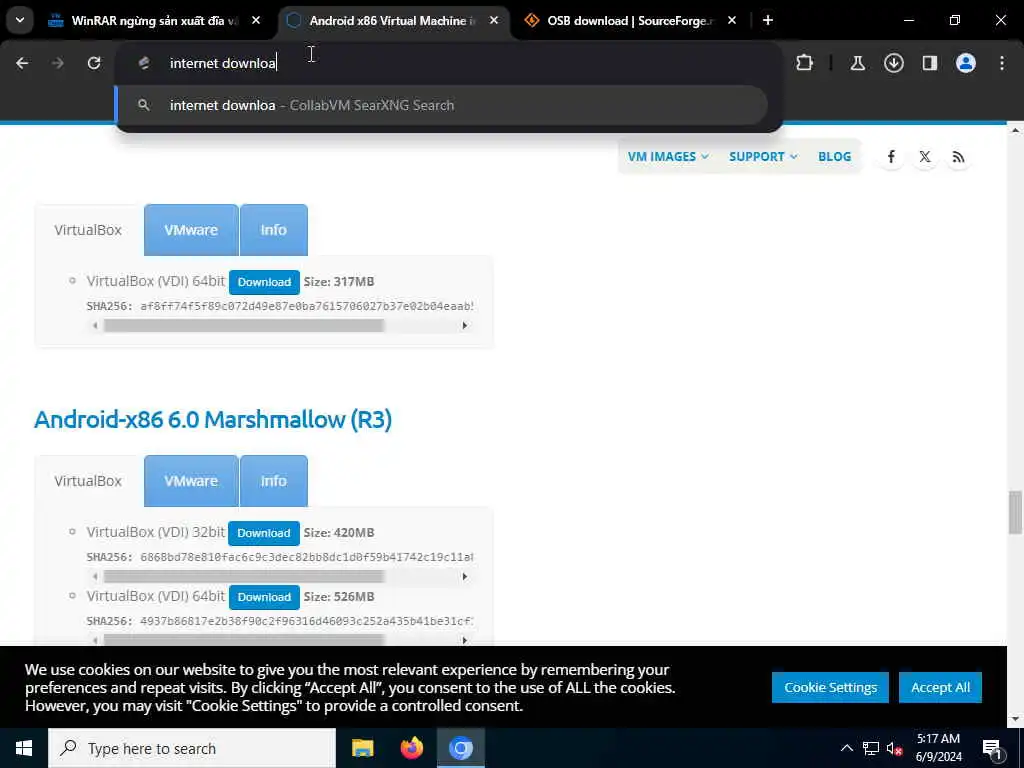Screen dimensions: 1024x768
Task: Click right arrow of the 420MB hash scrollbar
Action: coord(465,577)
